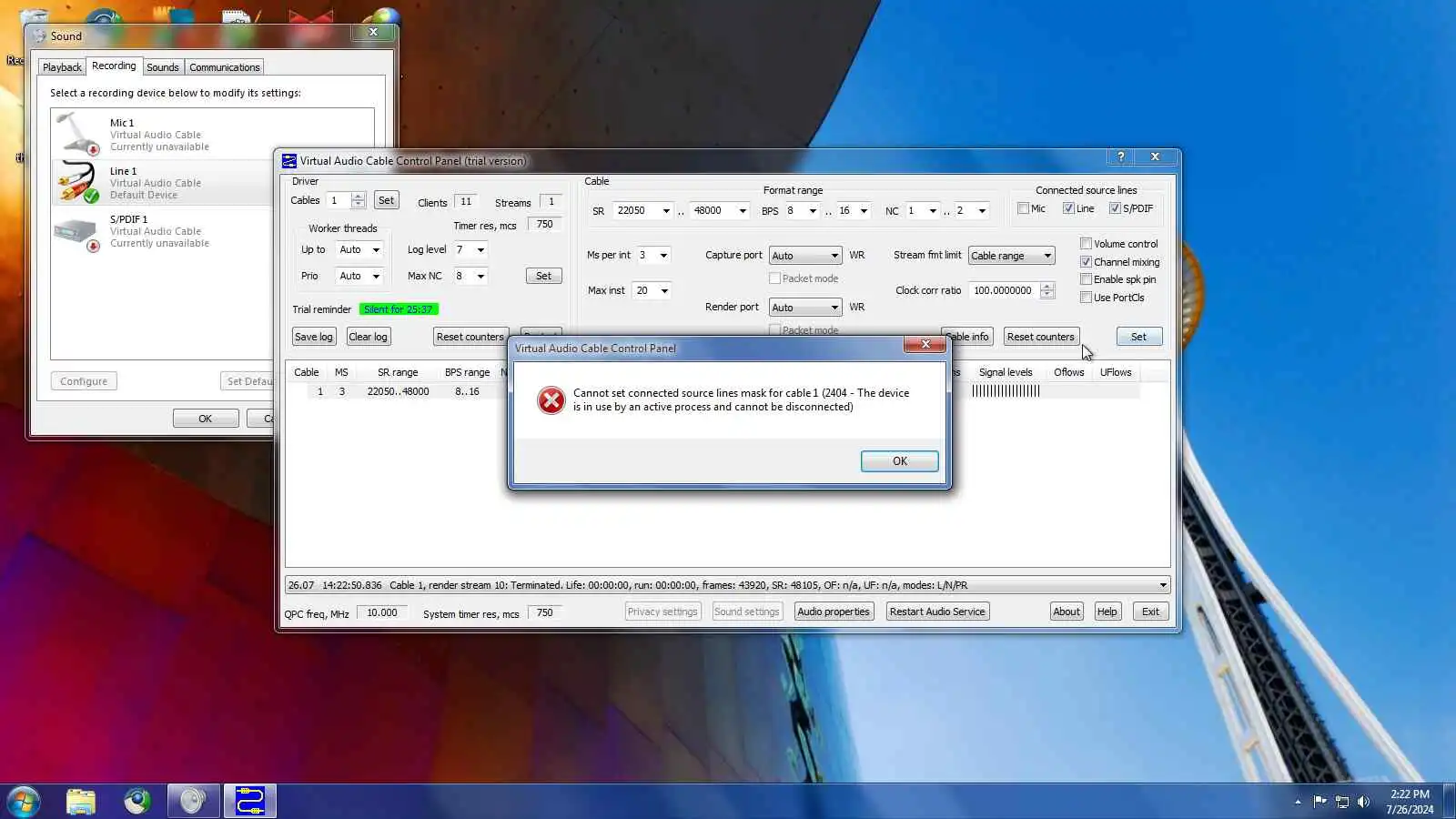Open Windows Explorer from the taskbar
The height and width of the screenshot is (819, 1456).
pos(81,801)
